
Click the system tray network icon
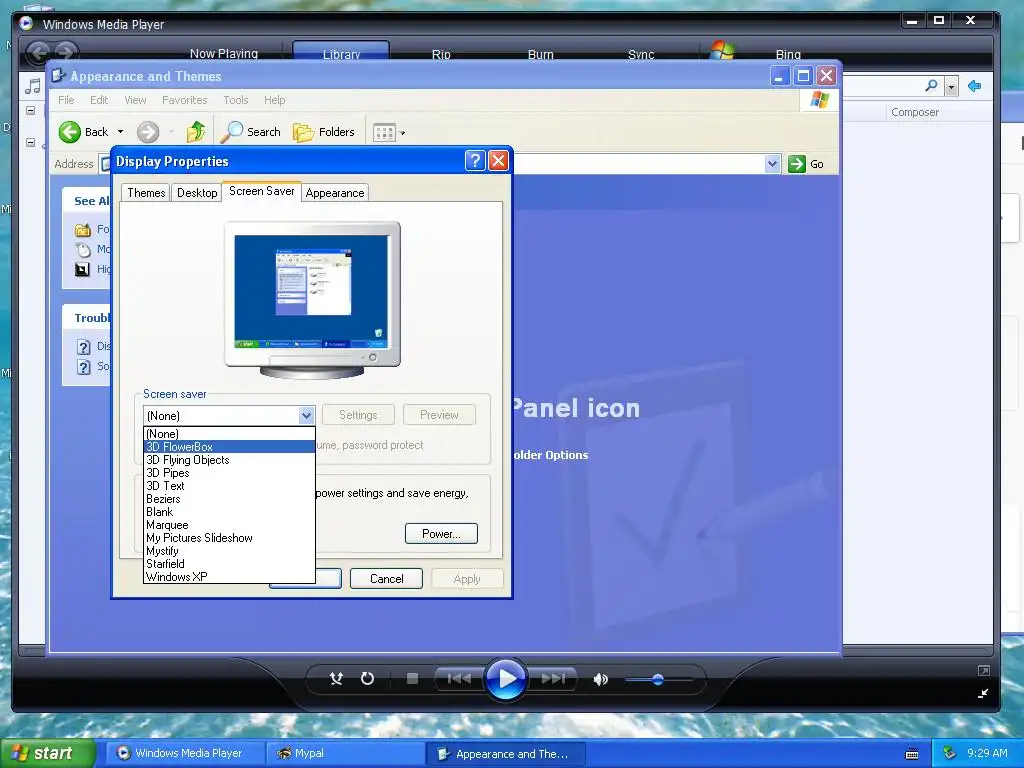pyautogui.click(x=950, y=753)
